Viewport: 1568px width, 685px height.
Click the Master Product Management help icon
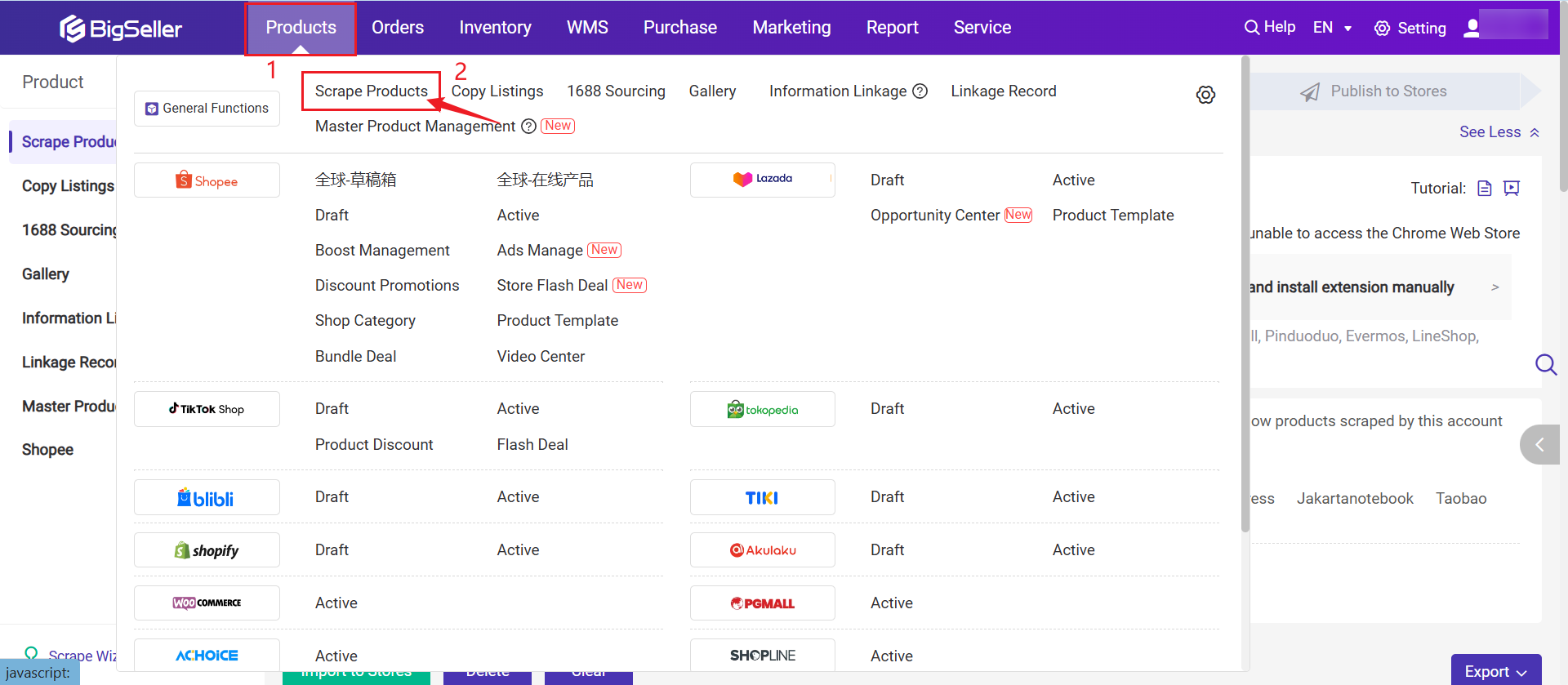click(528, 127)
